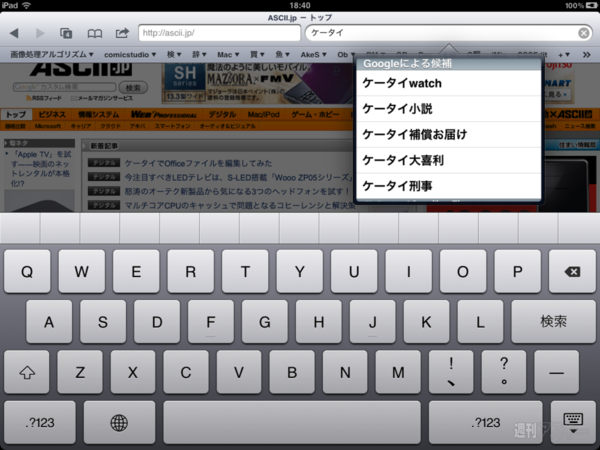Open the トップ site tab
The width and height of the screenshot is (600, 450).
click(16, 114)
